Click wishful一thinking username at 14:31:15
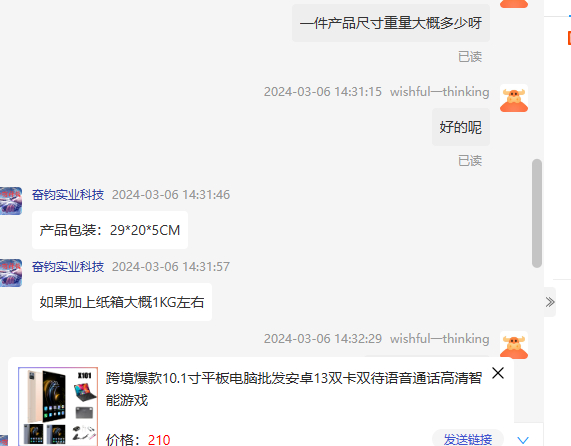Image resolution: width=571 pixels, height=446 pixels. point(440,92)
